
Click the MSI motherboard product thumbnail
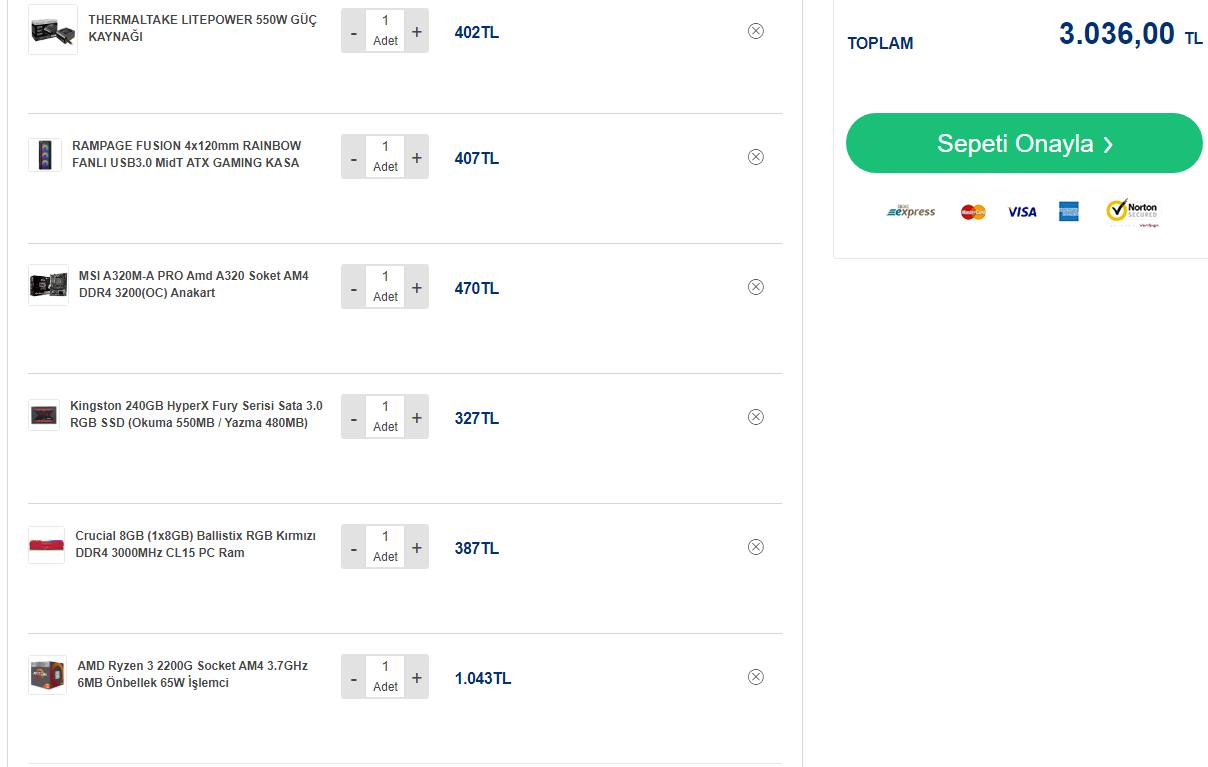point(48,285)
